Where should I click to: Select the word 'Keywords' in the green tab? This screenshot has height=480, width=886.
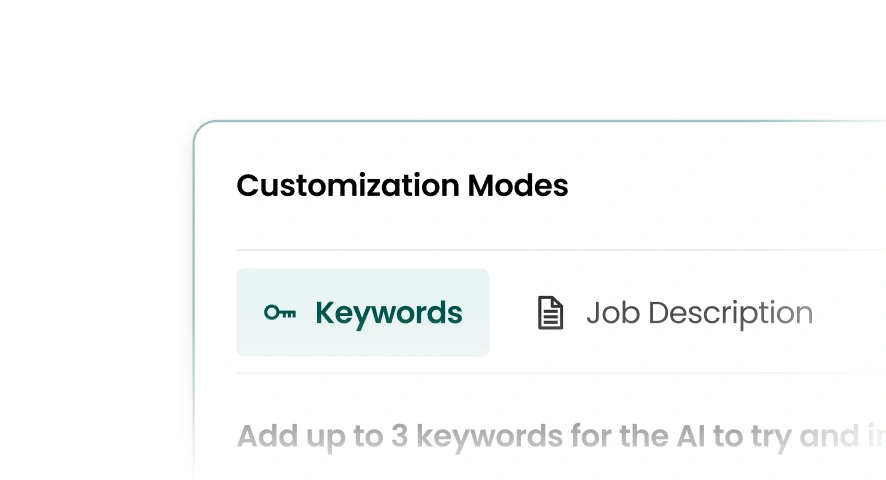coord(388,313)
